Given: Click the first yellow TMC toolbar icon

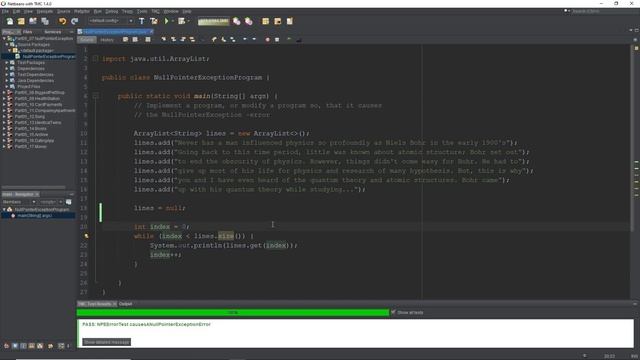Looking at the screenshot, I should (x=265, y=21).
